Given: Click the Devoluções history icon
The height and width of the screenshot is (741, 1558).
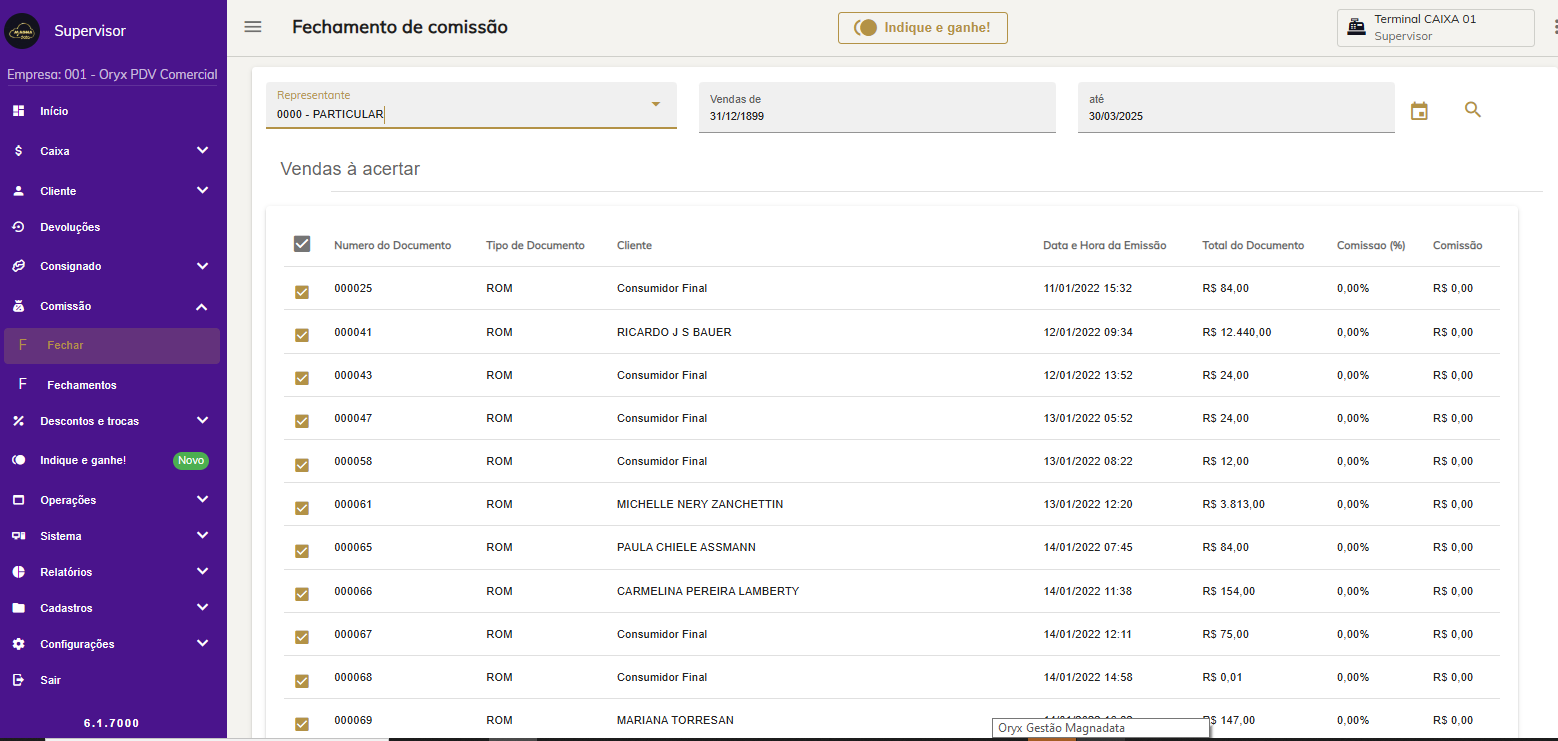Looking at the screenshot, I should (x=18, y=227).
